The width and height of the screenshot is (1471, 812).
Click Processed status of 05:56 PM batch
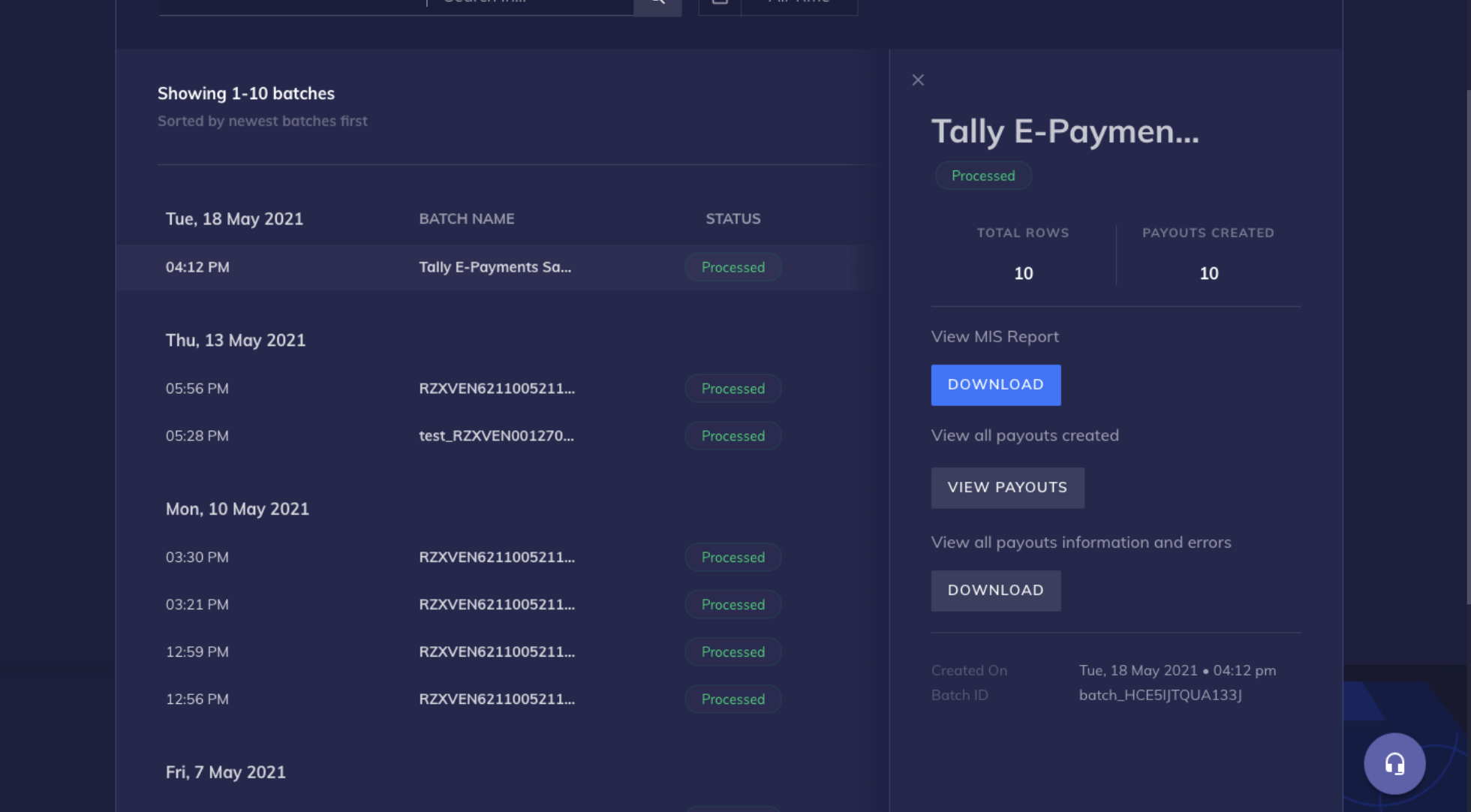pos(733,389)
